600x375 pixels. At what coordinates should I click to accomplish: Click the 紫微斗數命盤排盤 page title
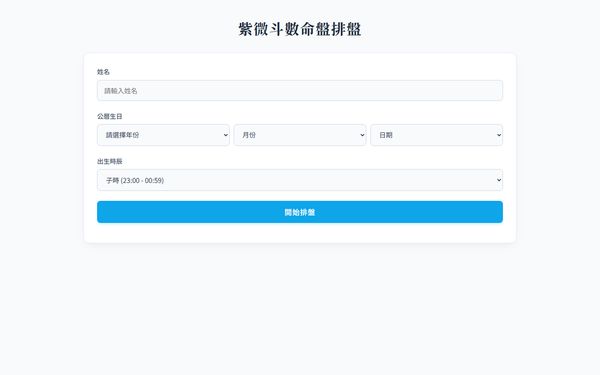(x=300, y=29)
